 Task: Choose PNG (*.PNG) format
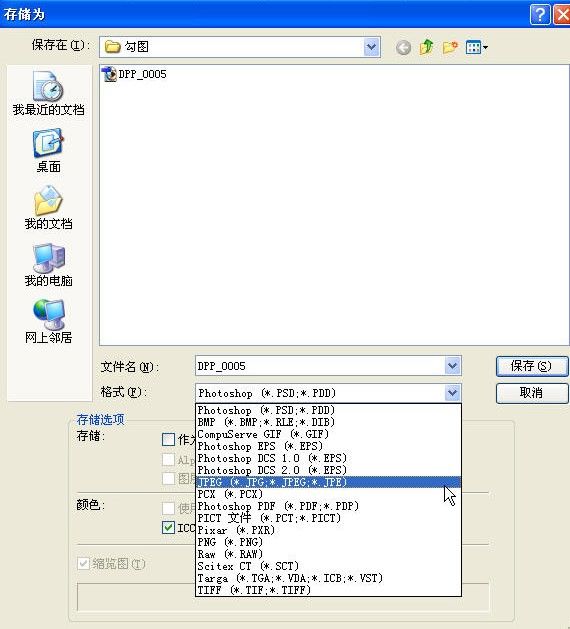328,542
